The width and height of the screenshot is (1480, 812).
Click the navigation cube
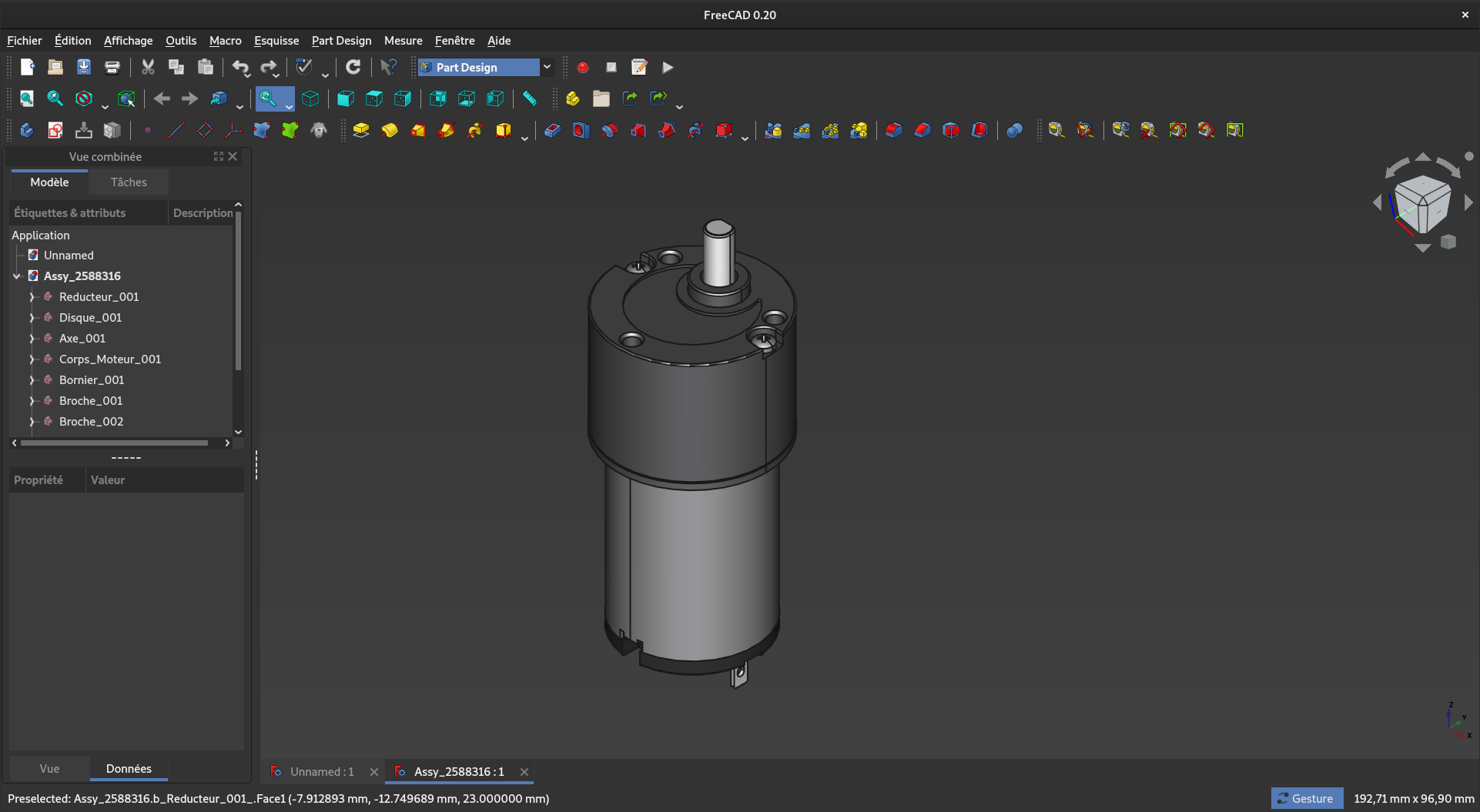coord(1422,204)
